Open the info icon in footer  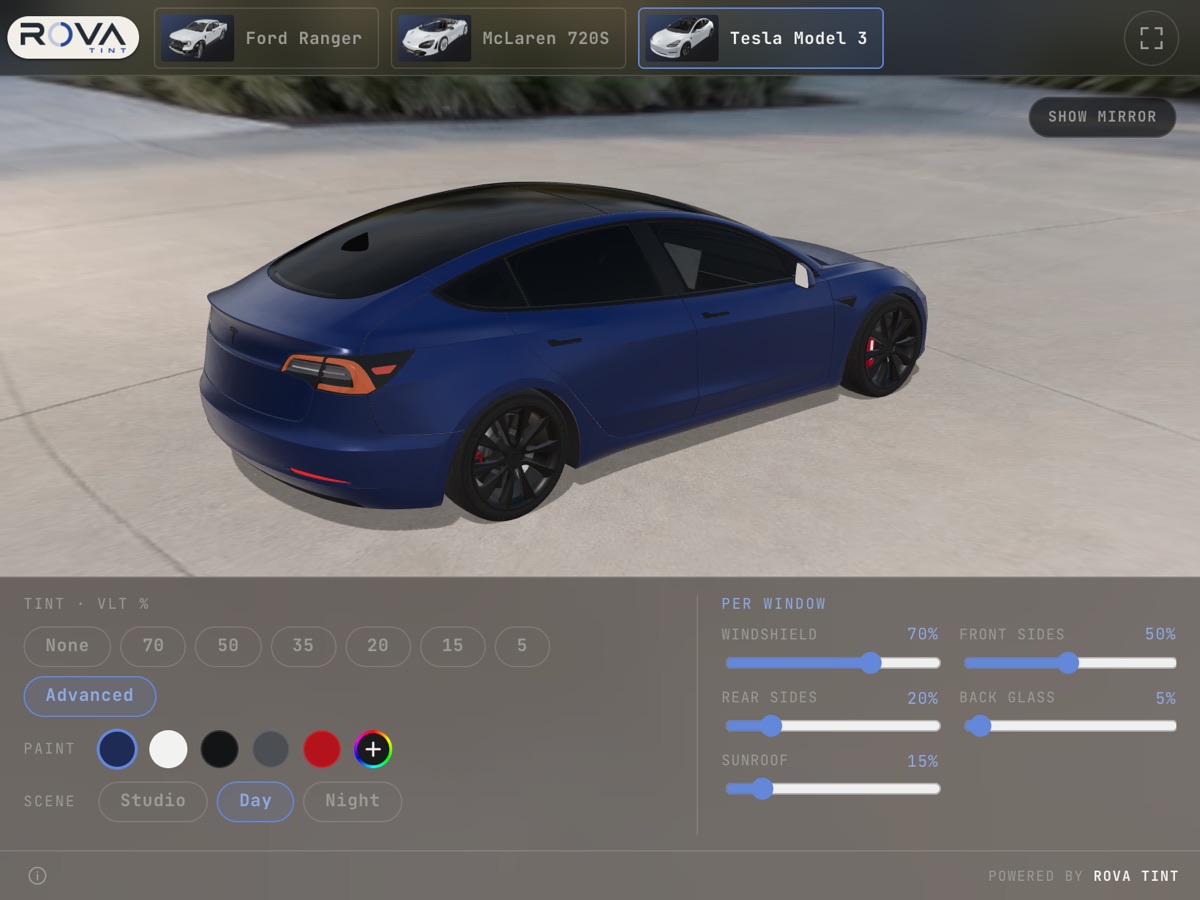[x=37, y=876]
